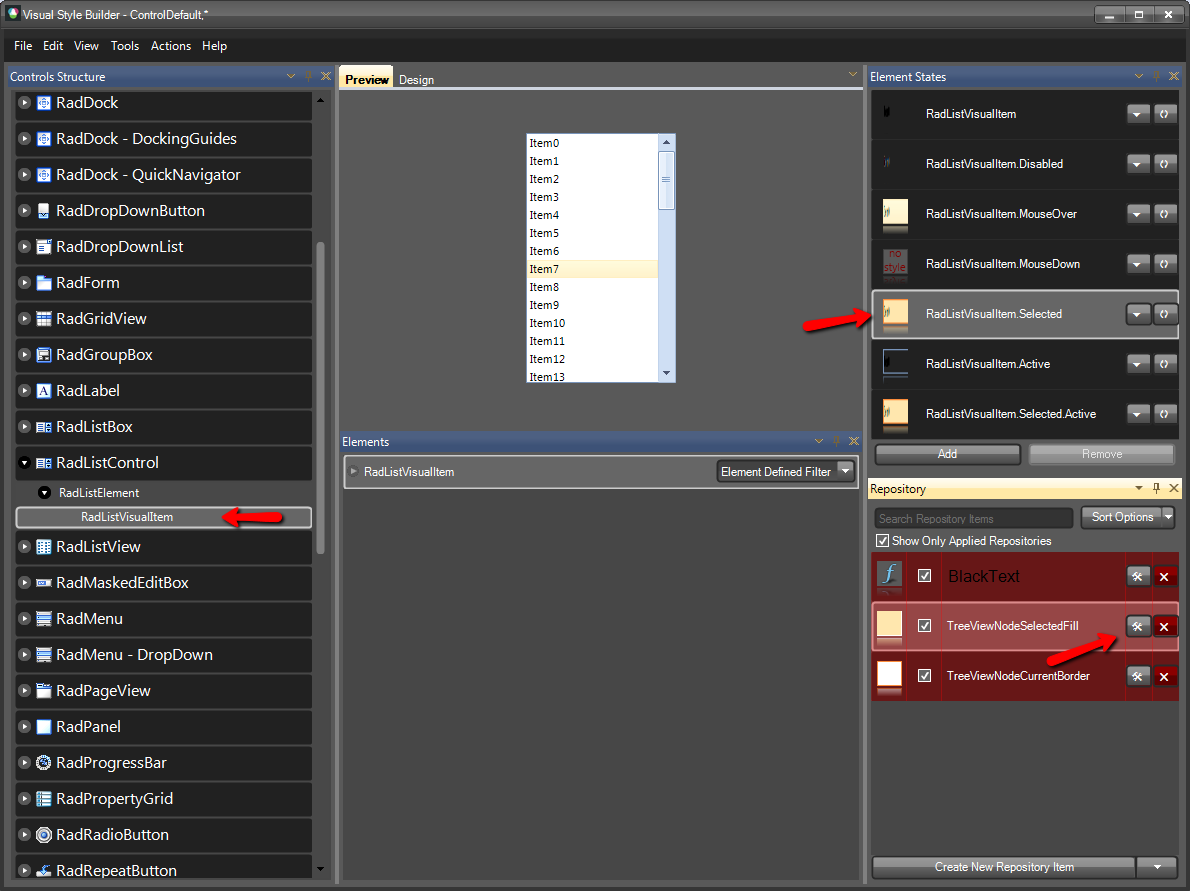Click the Search Repository Items field
Image resolution: width=1190 pixels, height=891 pixels.
point(973,519)
